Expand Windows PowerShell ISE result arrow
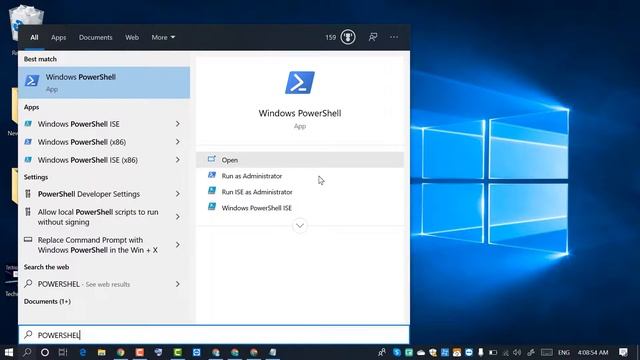 pos(178,124)
